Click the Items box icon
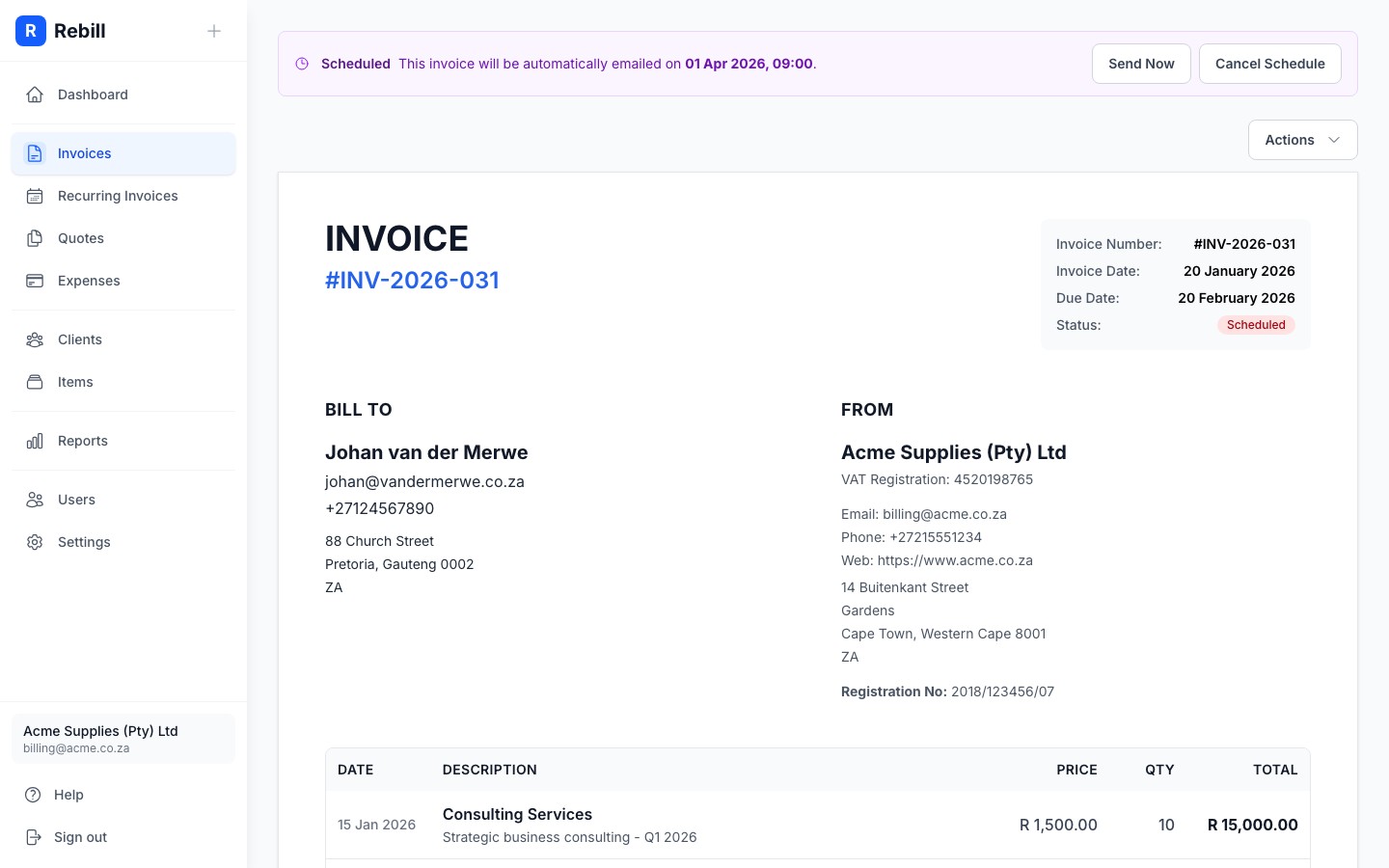The height and width of the screenshot is (868, 1389). coord(35,382)
